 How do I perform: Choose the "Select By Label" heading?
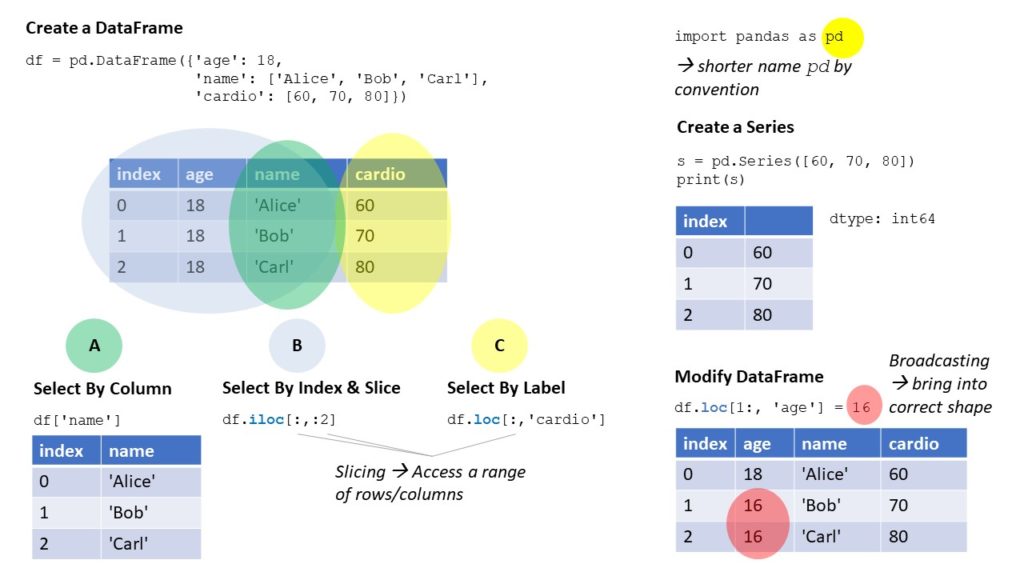coord(506,388)
